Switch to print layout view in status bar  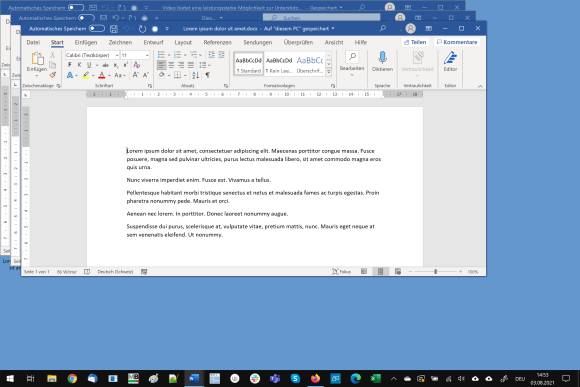click(x=380, y=272)
